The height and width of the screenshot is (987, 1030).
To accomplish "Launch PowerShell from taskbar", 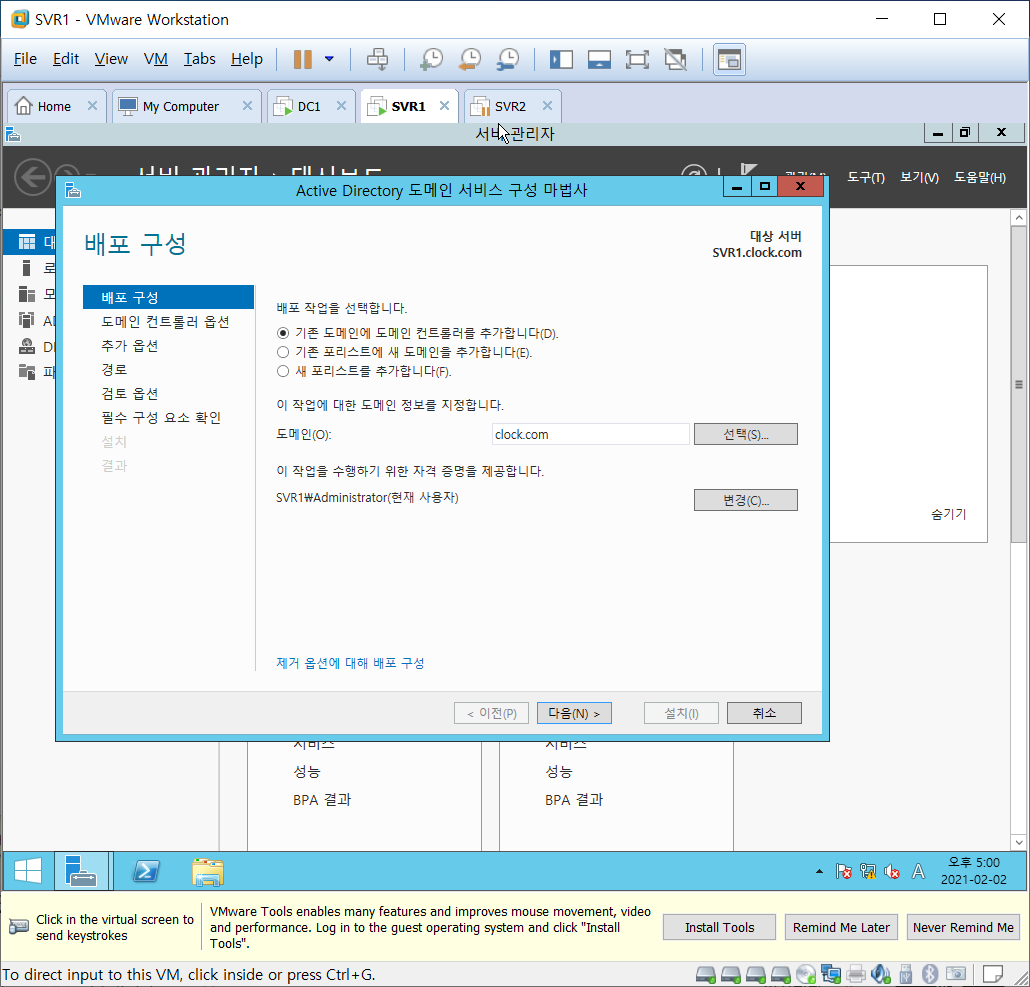I will tap(145, 871).
